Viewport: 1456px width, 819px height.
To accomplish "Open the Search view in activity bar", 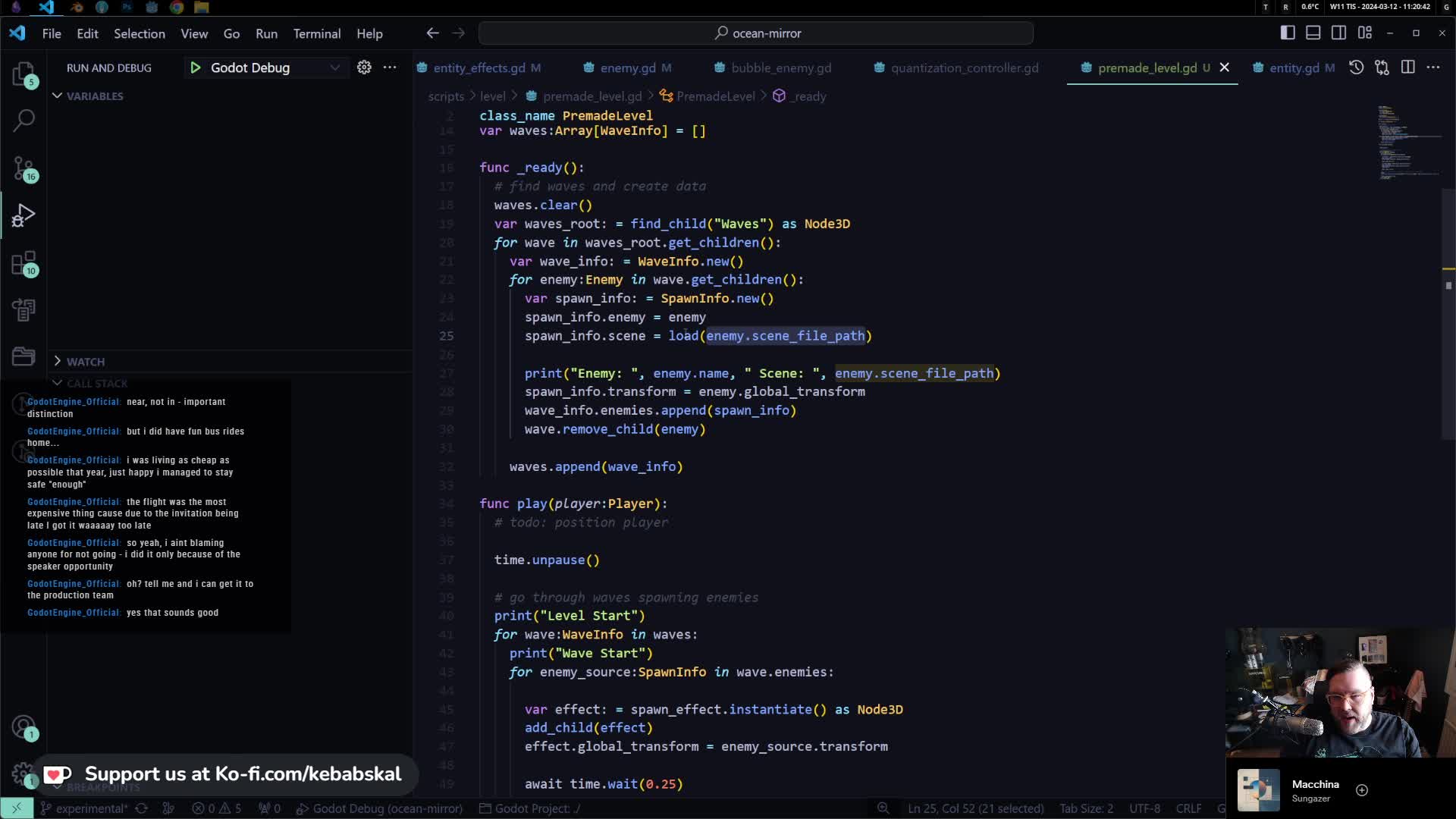I will pyautogui.click(x=24, y=120).
